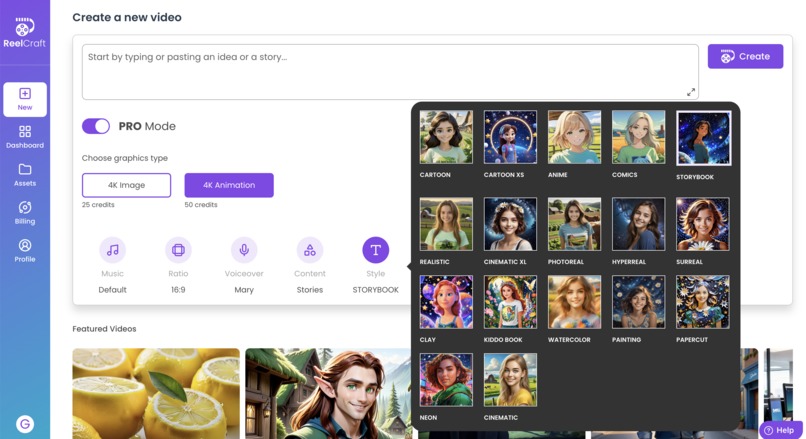This screenshot has width=806, height=439.
Task: Select 4K Image graphics type
Action: 126,185
